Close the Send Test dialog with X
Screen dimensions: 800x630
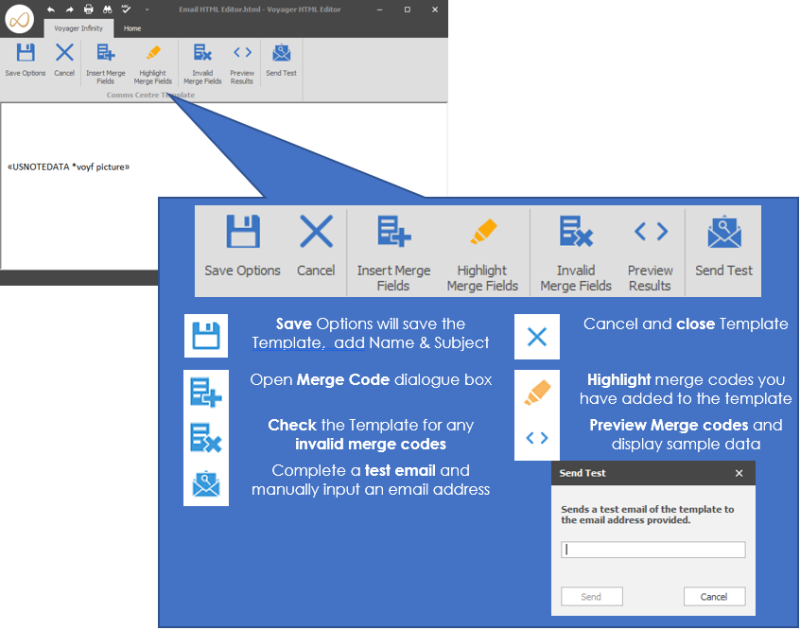tap(739, 473)
